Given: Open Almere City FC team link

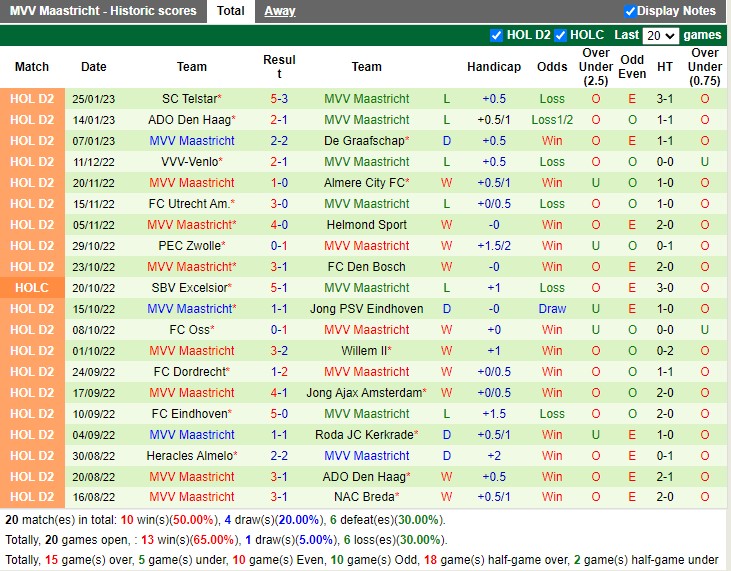Looking at the screenshot, I should click(366, 183).
